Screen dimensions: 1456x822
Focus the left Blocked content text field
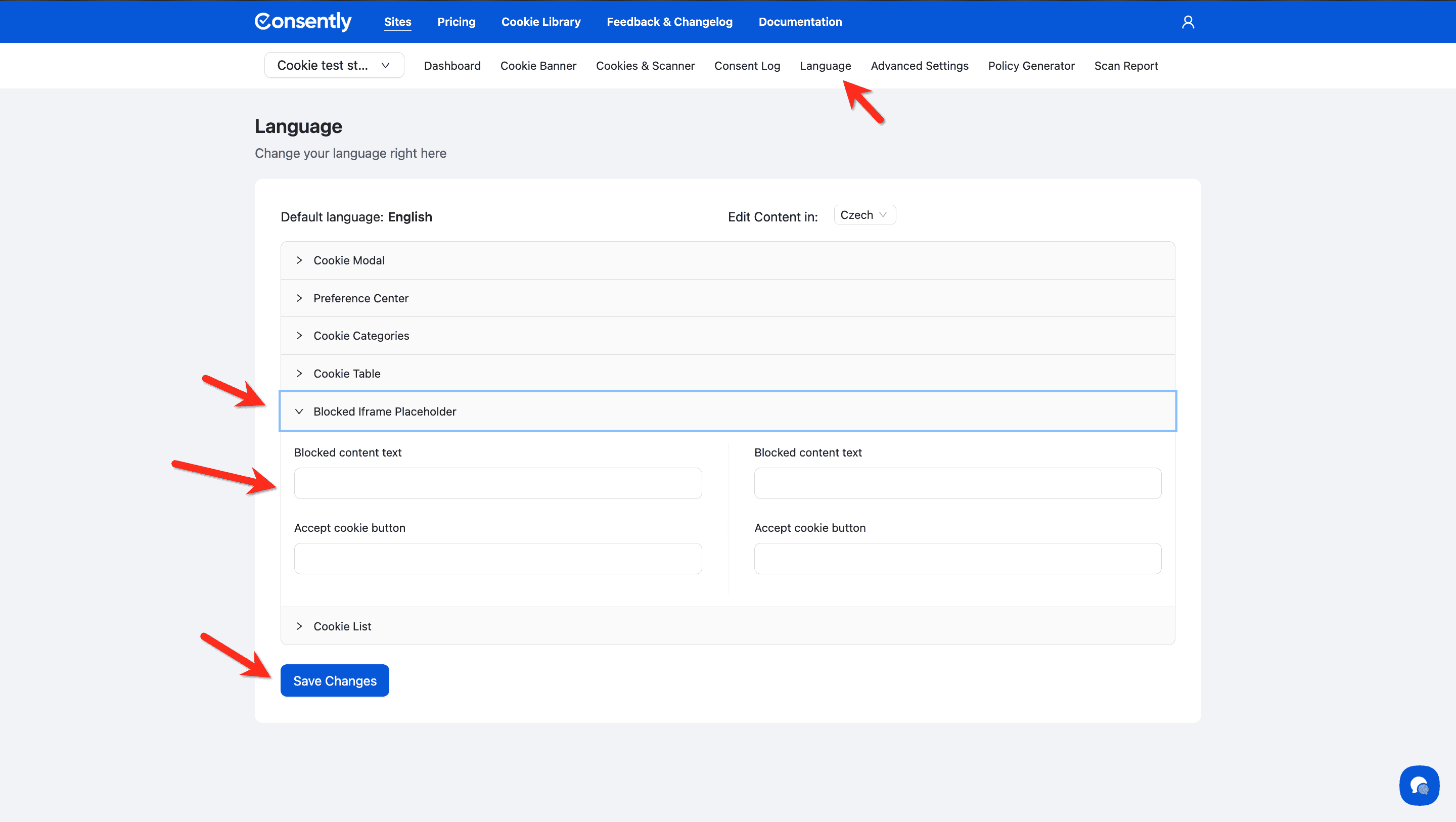[497, 483]
